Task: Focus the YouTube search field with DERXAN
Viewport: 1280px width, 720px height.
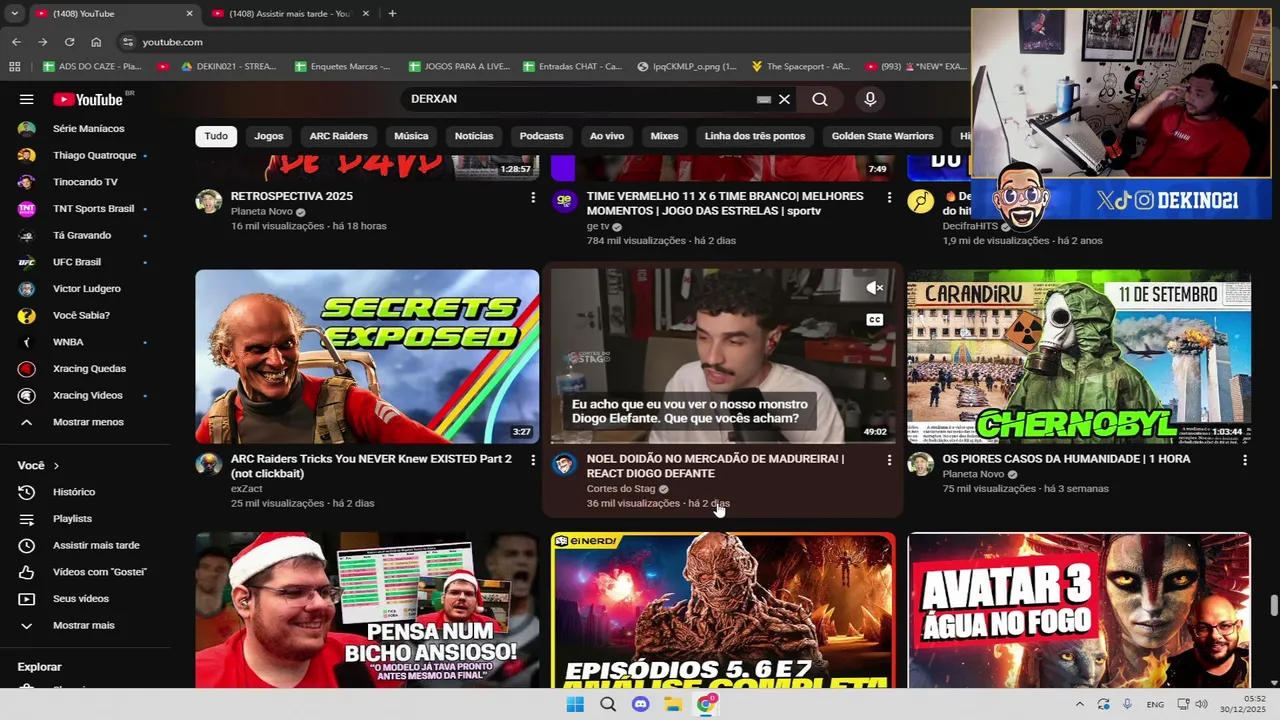Action: 580,99
